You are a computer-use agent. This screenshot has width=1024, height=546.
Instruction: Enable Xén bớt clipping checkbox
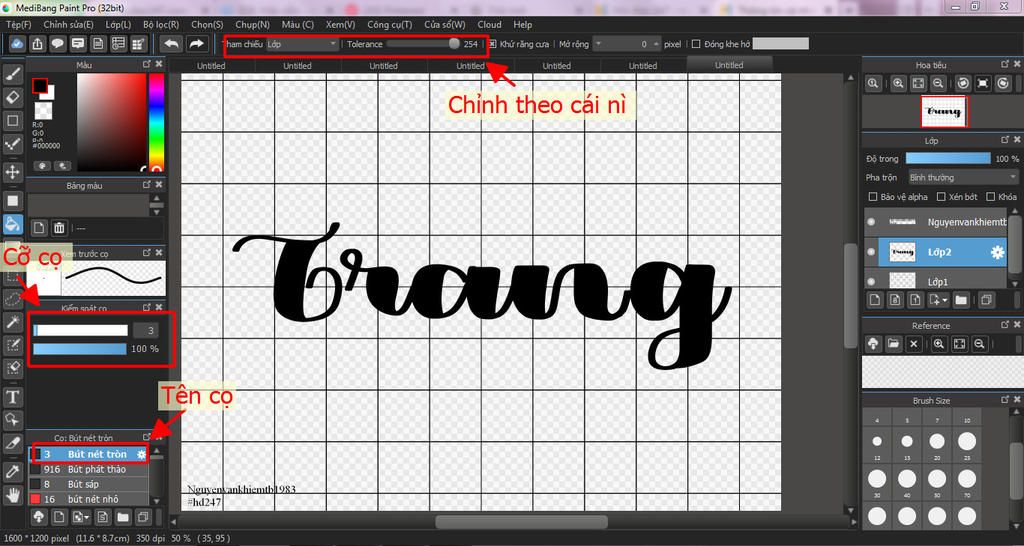941,197
